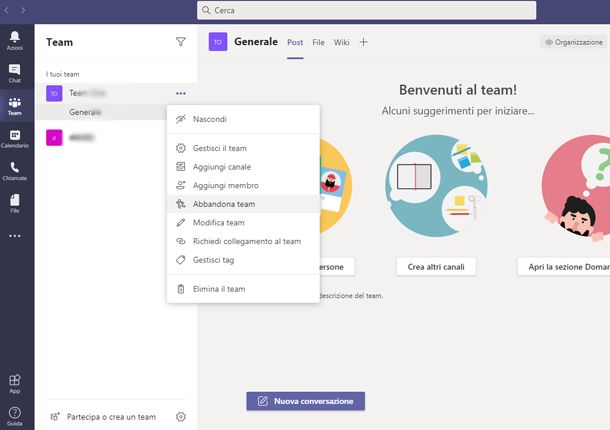
Task: Click Partecipa o crea un team
Action: (103, 417)
